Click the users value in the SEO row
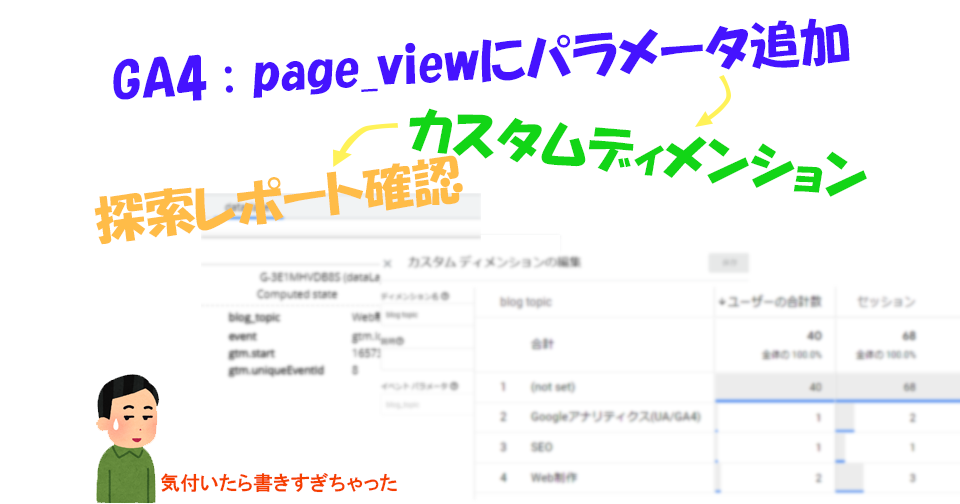The width and height of the screenshot is (960, 504). pos(818,448)
